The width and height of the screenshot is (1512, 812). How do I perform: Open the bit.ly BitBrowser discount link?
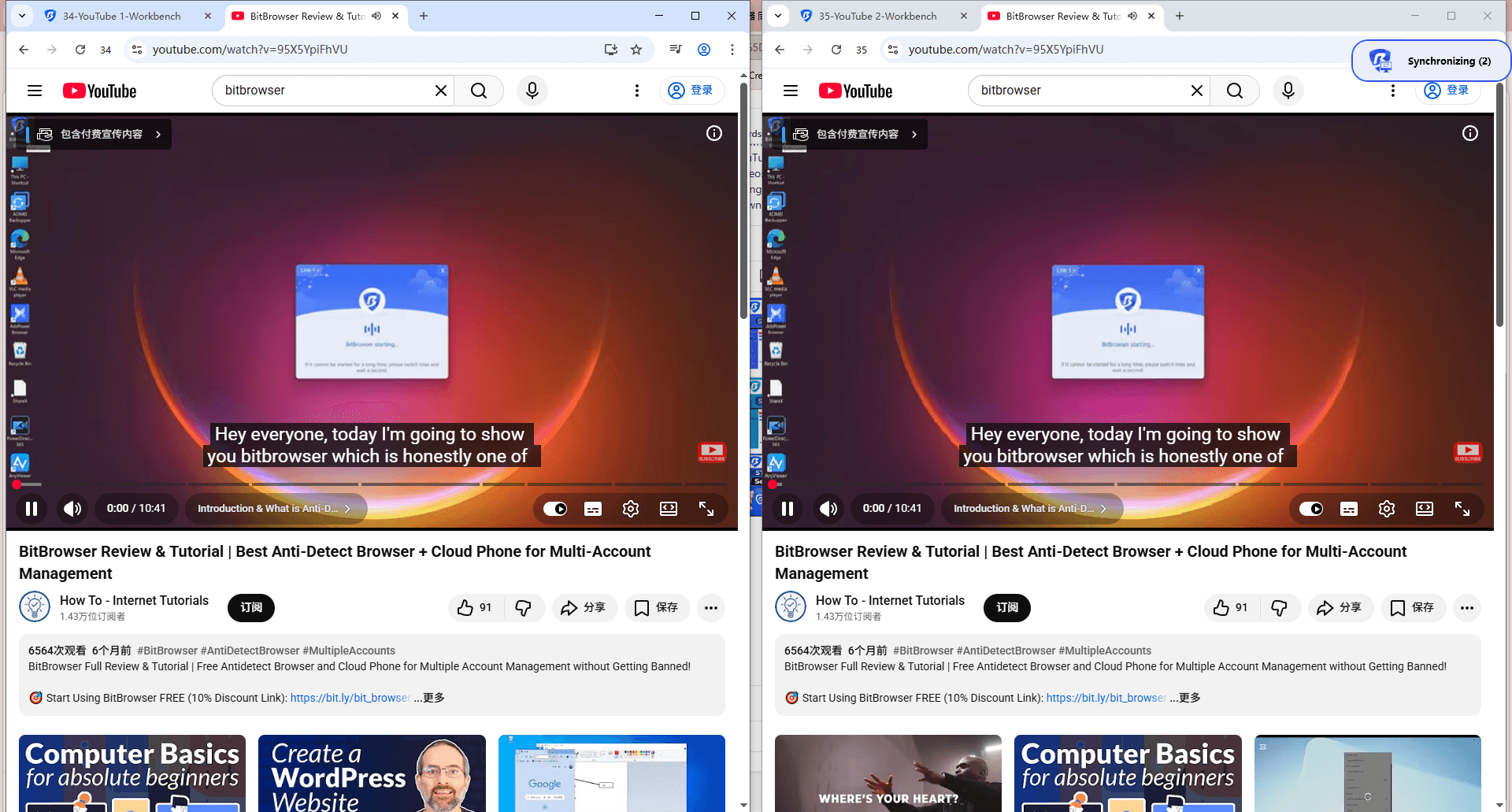point(349,698)
